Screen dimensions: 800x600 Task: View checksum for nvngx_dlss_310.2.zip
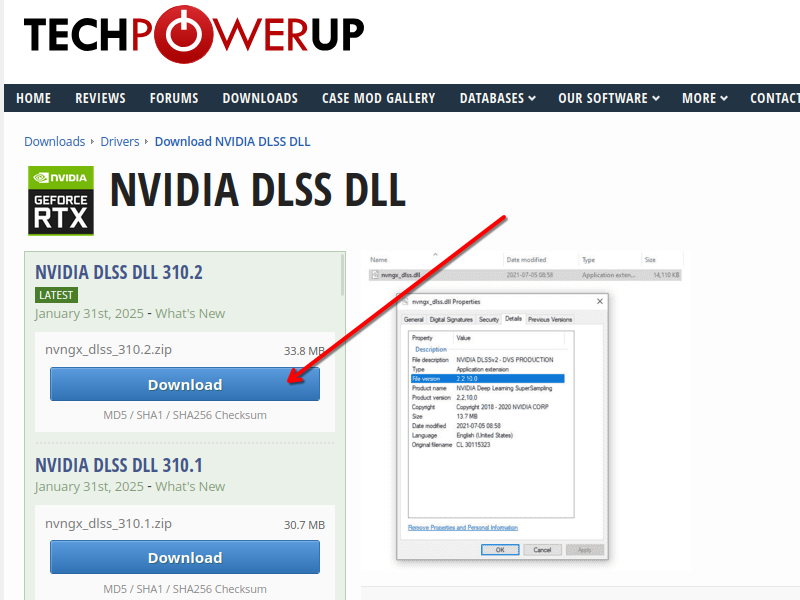[185, 415]
